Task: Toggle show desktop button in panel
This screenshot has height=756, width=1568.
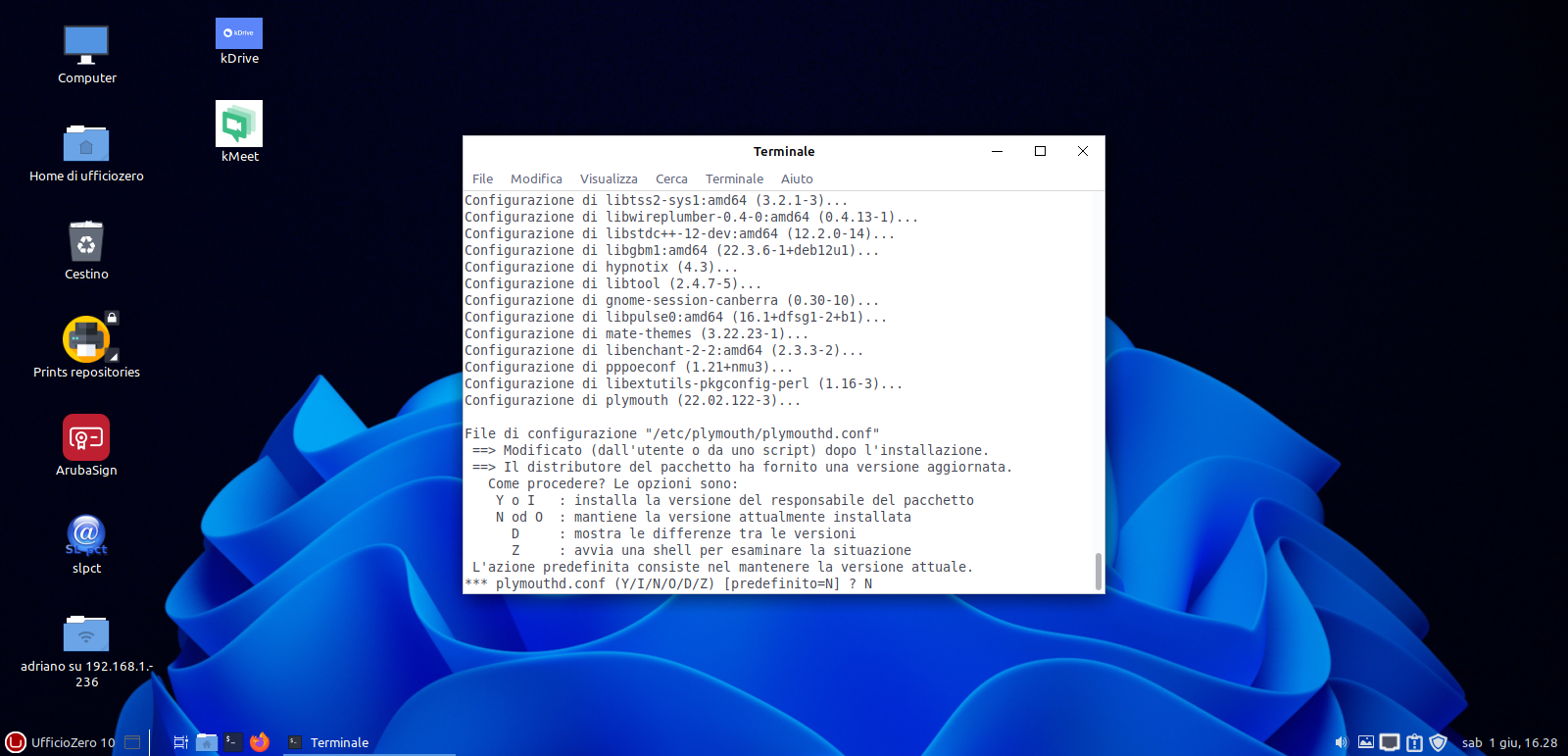Action: (x=133, y=742)
